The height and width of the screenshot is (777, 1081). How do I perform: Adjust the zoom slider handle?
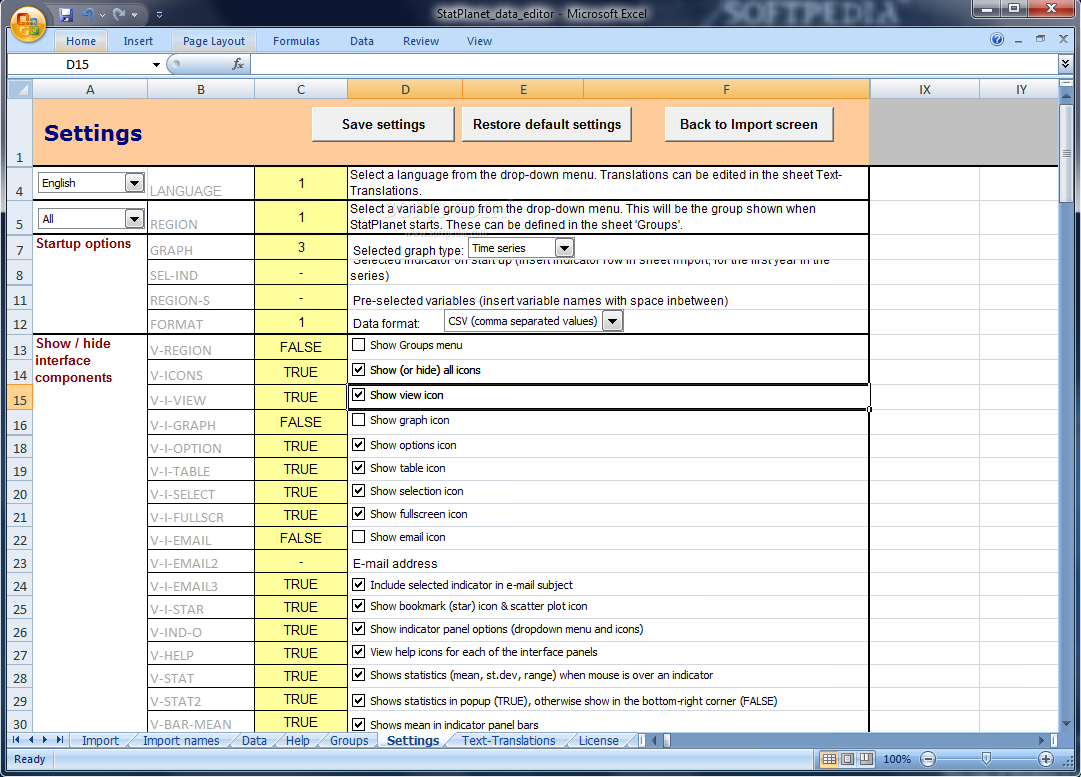[x=987, y=759]
